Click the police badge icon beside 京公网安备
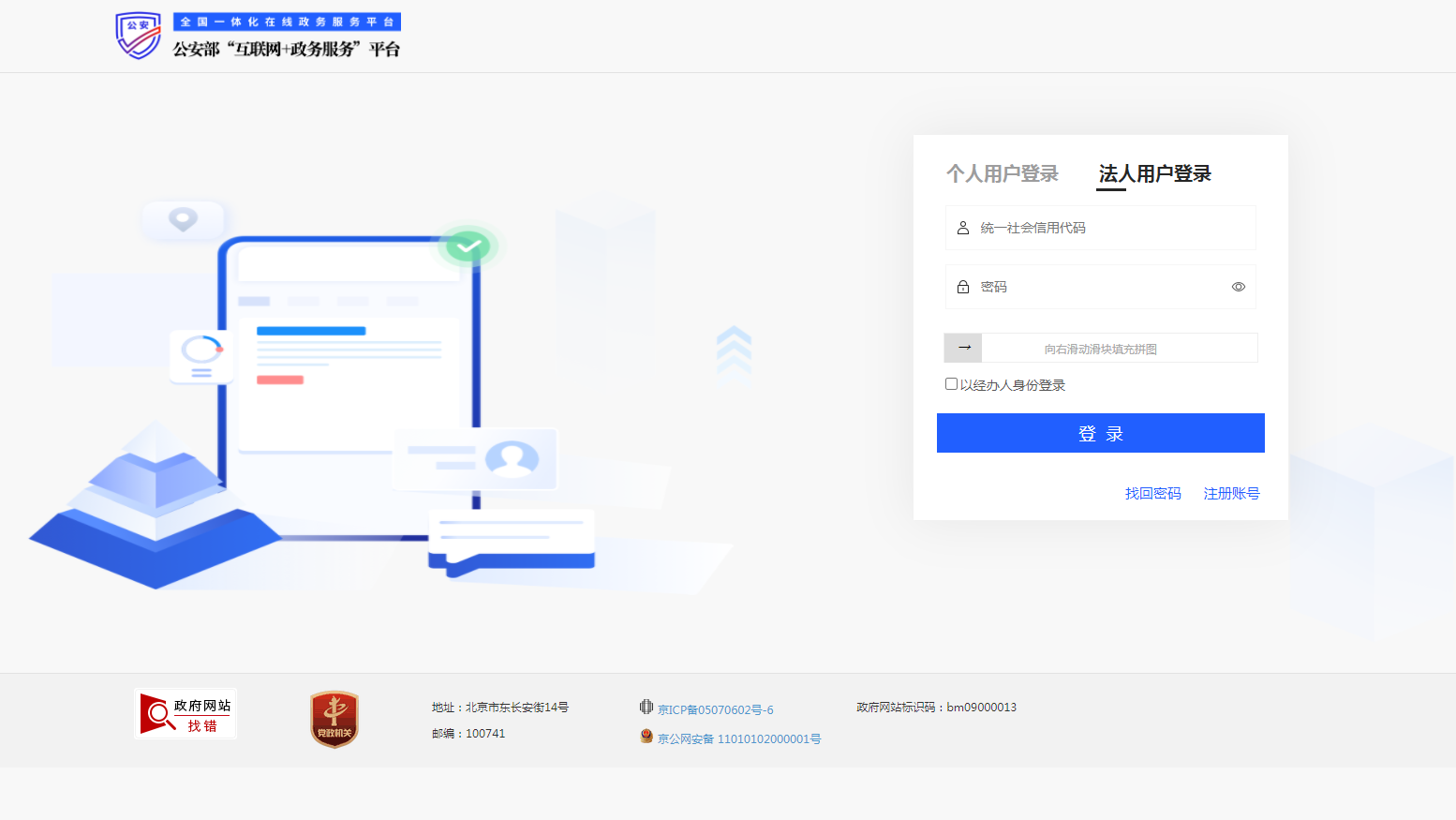Image resolution: width=1456 pixels, height=820 pixels. point(646,737)
